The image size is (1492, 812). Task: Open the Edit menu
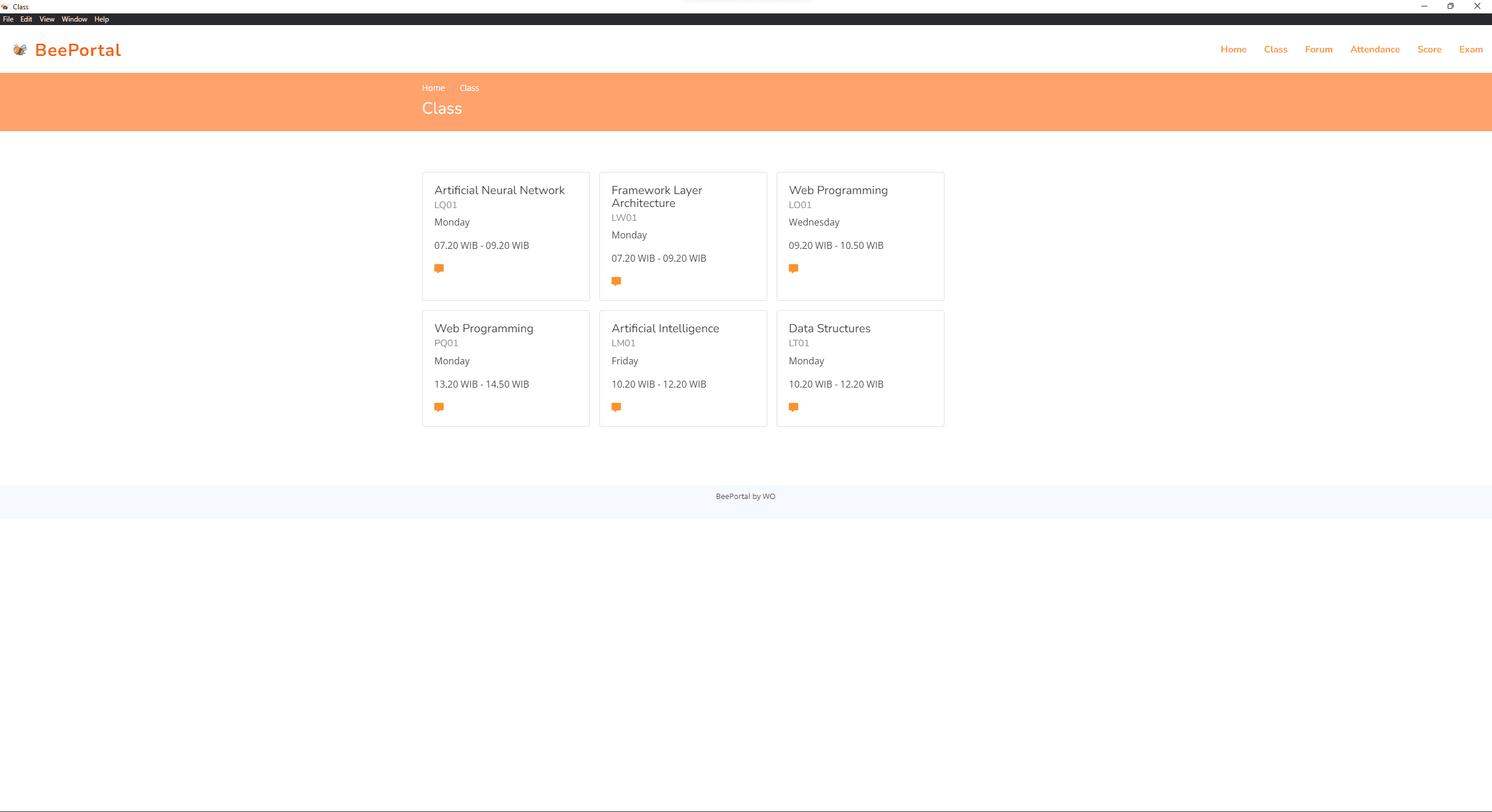pos(26,19)
